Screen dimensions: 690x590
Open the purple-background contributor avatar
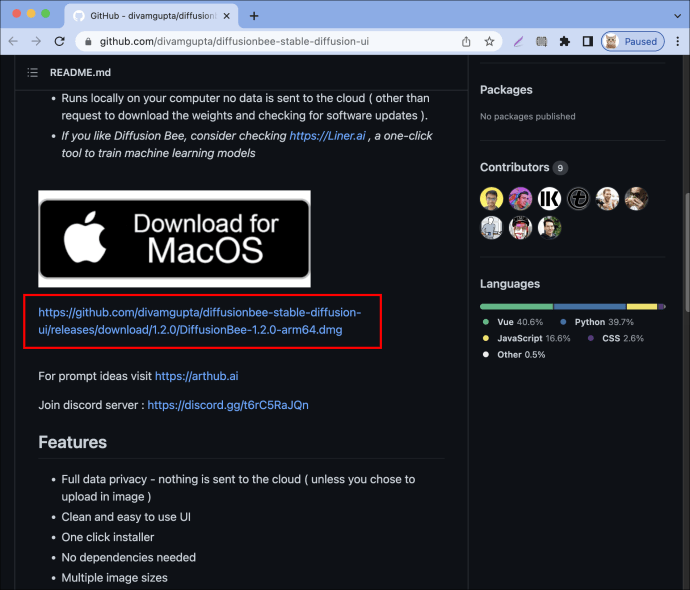coord(521,198)
